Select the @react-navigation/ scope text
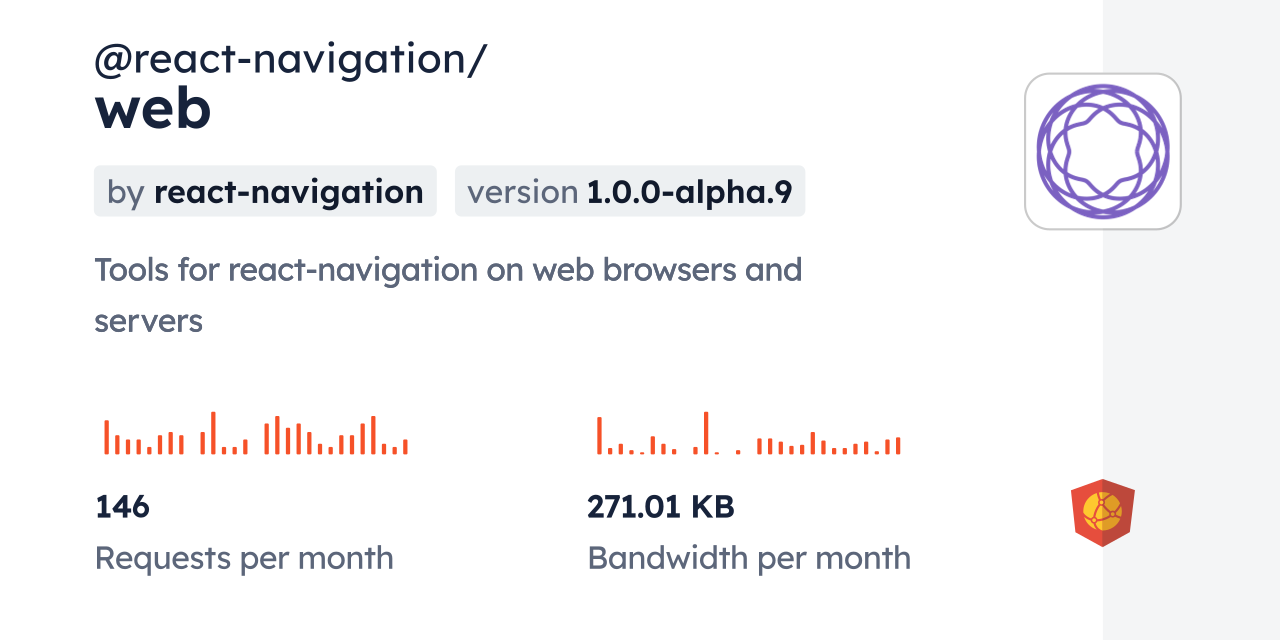This screenshot has width=1280, height=640. coord(290,59)
